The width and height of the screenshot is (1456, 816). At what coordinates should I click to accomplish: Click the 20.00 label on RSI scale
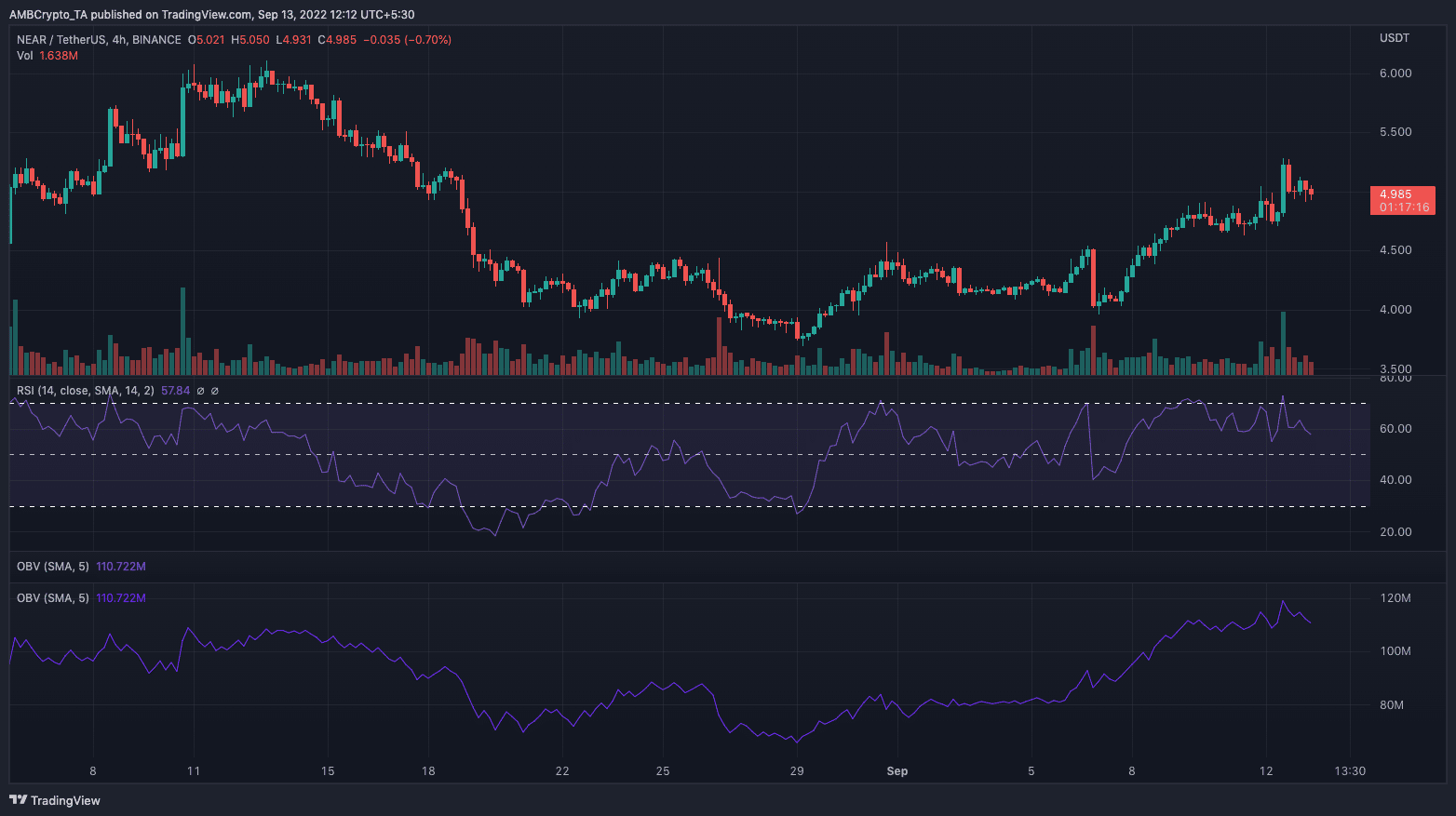click(1395, 532)
